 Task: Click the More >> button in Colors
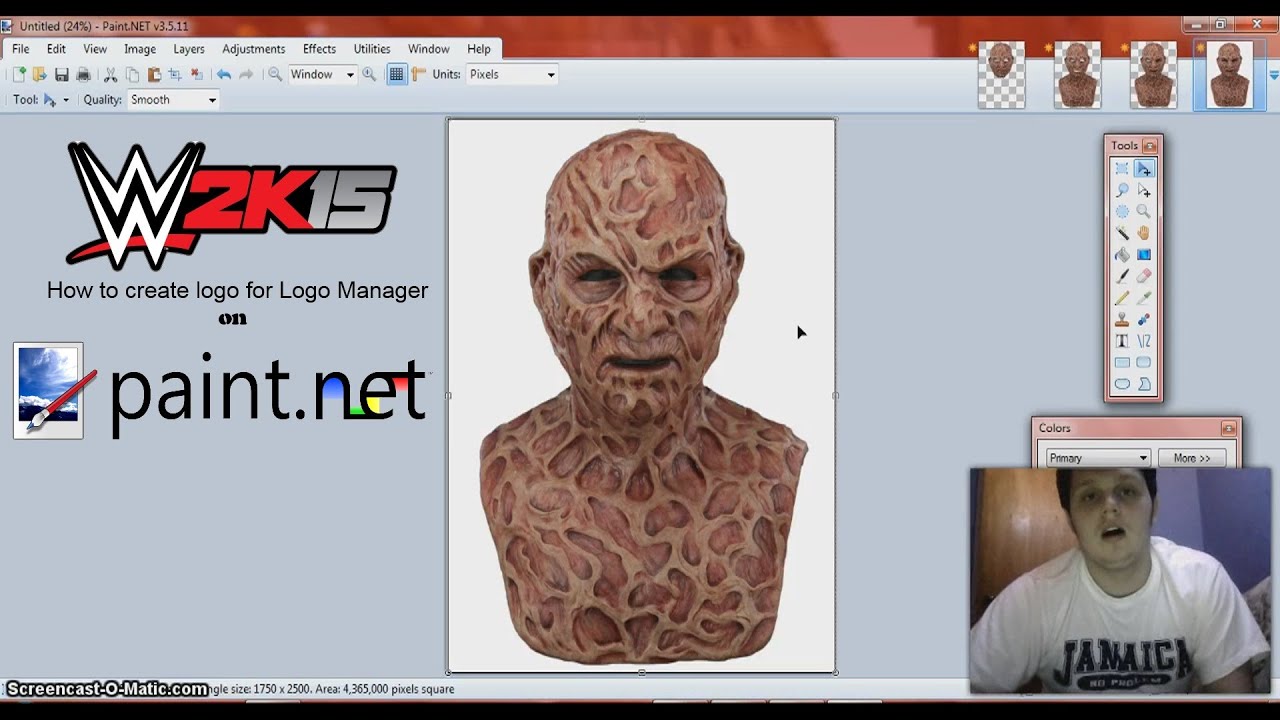[1192, 458]
